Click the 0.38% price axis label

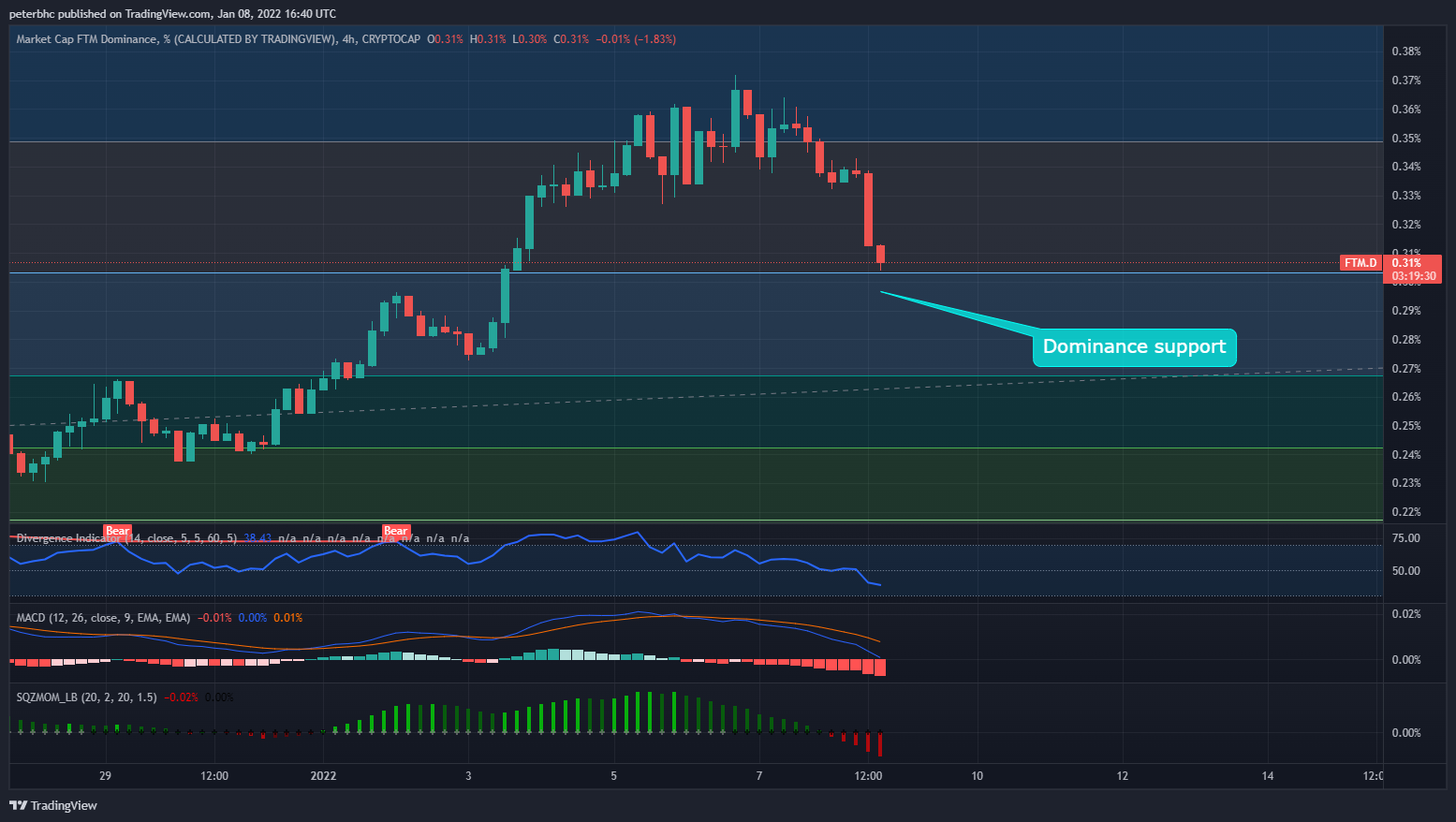point(1406,51)
